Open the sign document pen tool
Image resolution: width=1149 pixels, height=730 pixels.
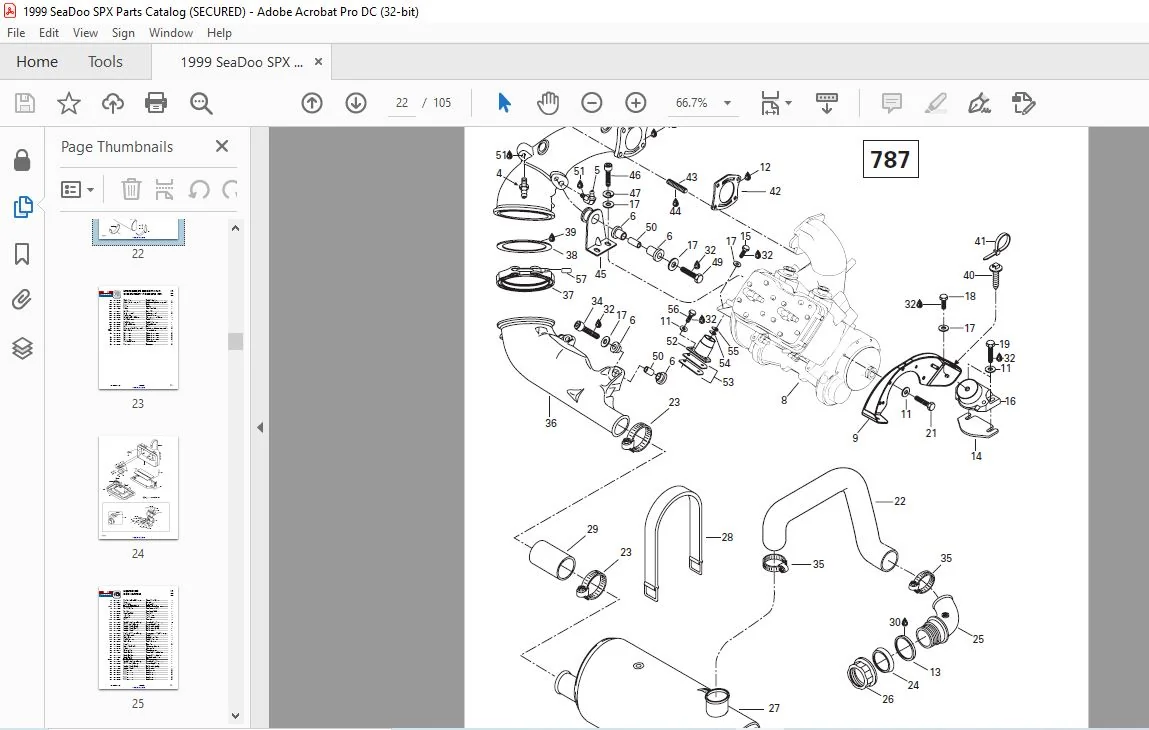click(979, 103)
